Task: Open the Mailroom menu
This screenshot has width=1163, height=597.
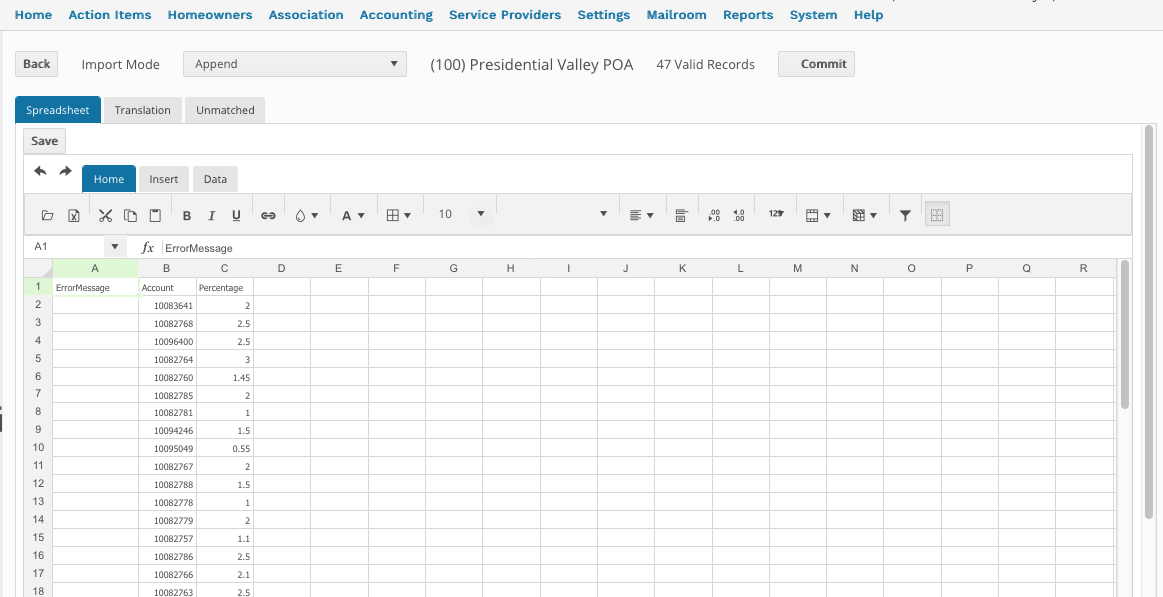Action: pyautogui.click(x=676, y=15)
